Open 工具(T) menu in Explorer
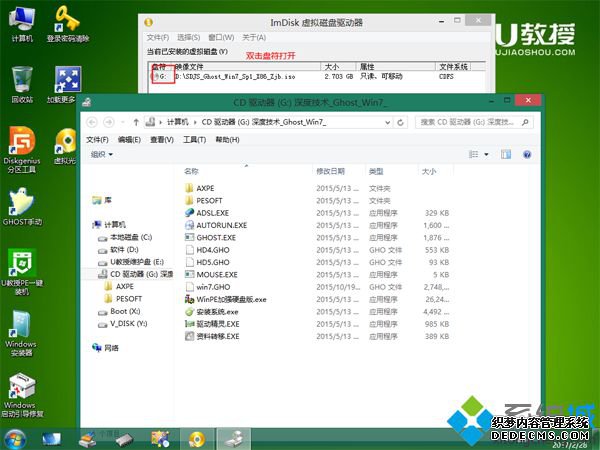This screenshot has width=600, height=450. (194, 140)
